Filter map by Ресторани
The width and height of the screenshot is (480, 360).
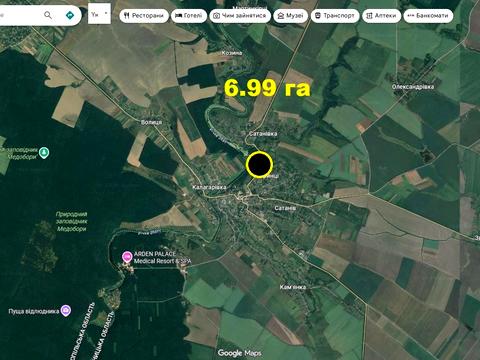[144, 16]
